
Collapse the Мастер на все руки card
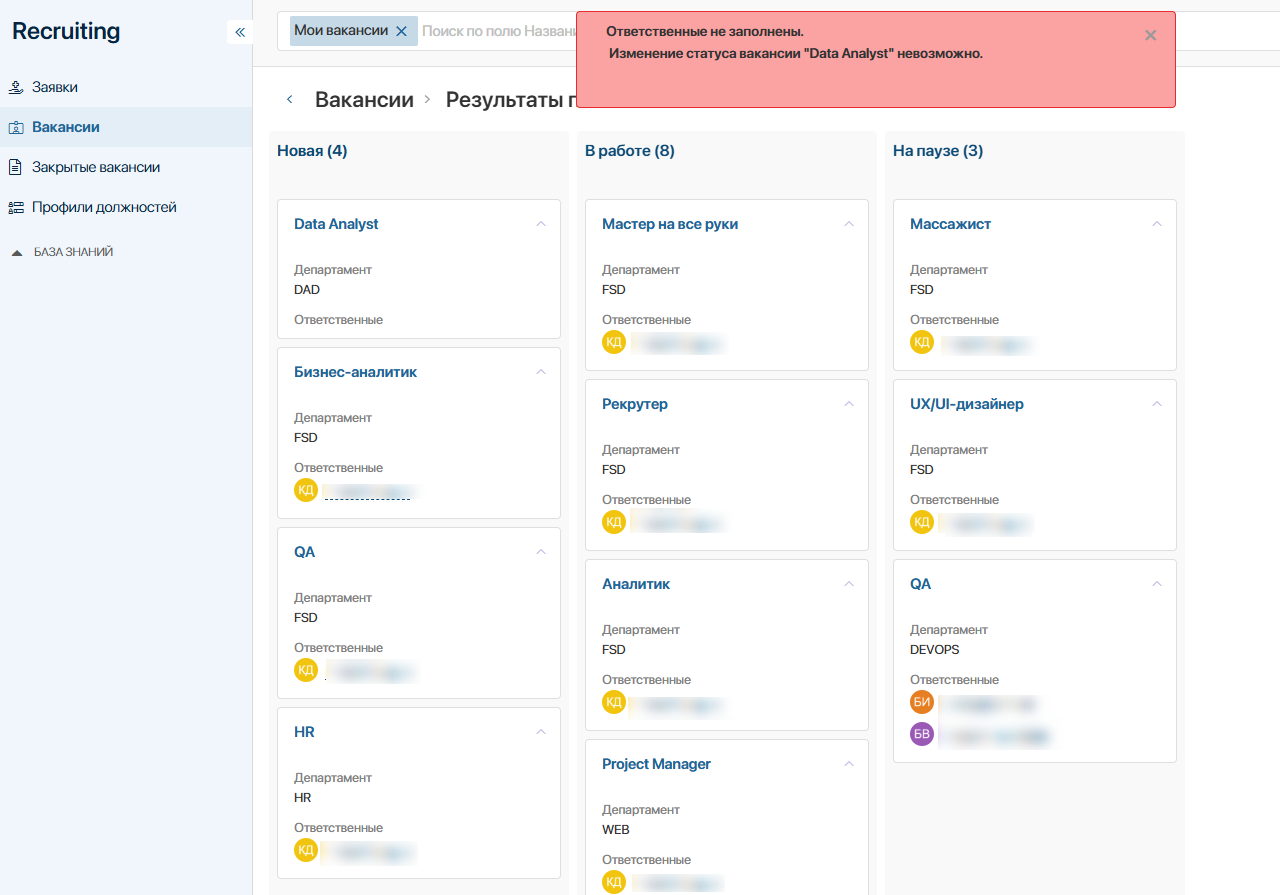click(849, 224)
